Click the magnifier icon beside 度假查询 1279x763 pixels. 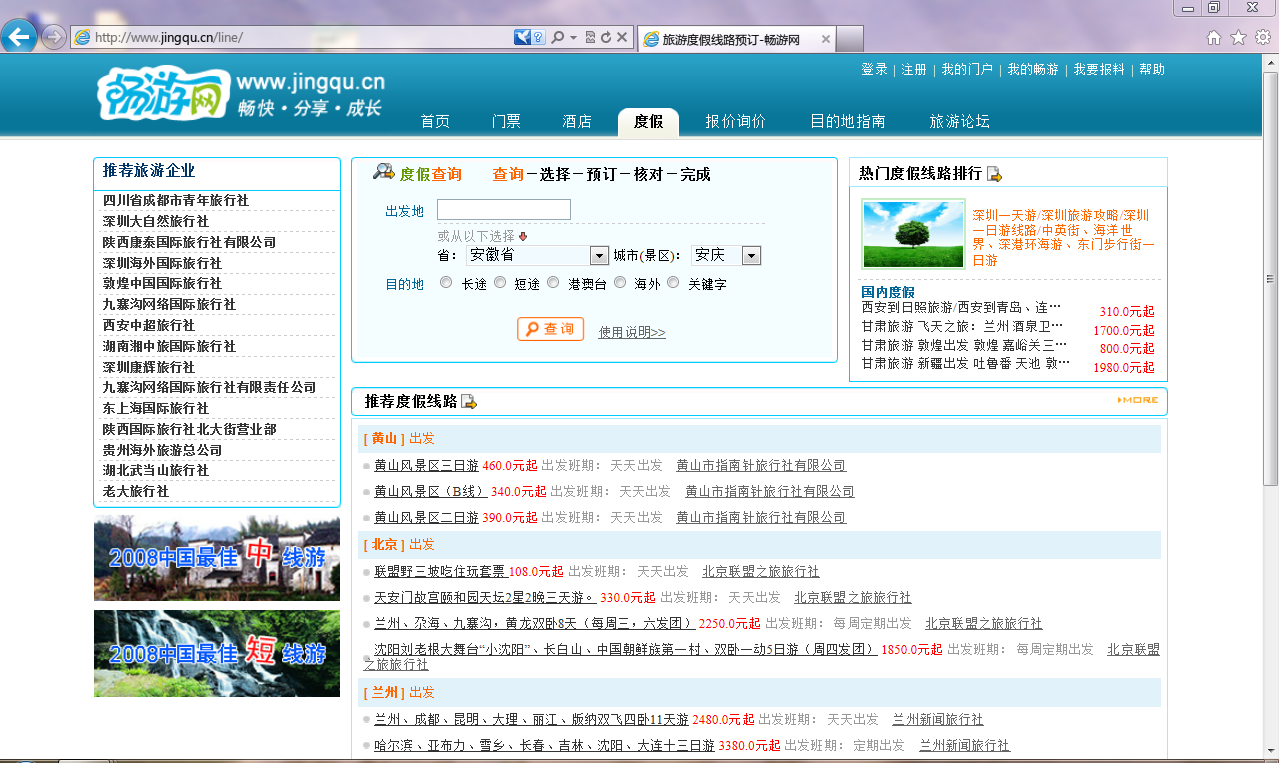383,172
